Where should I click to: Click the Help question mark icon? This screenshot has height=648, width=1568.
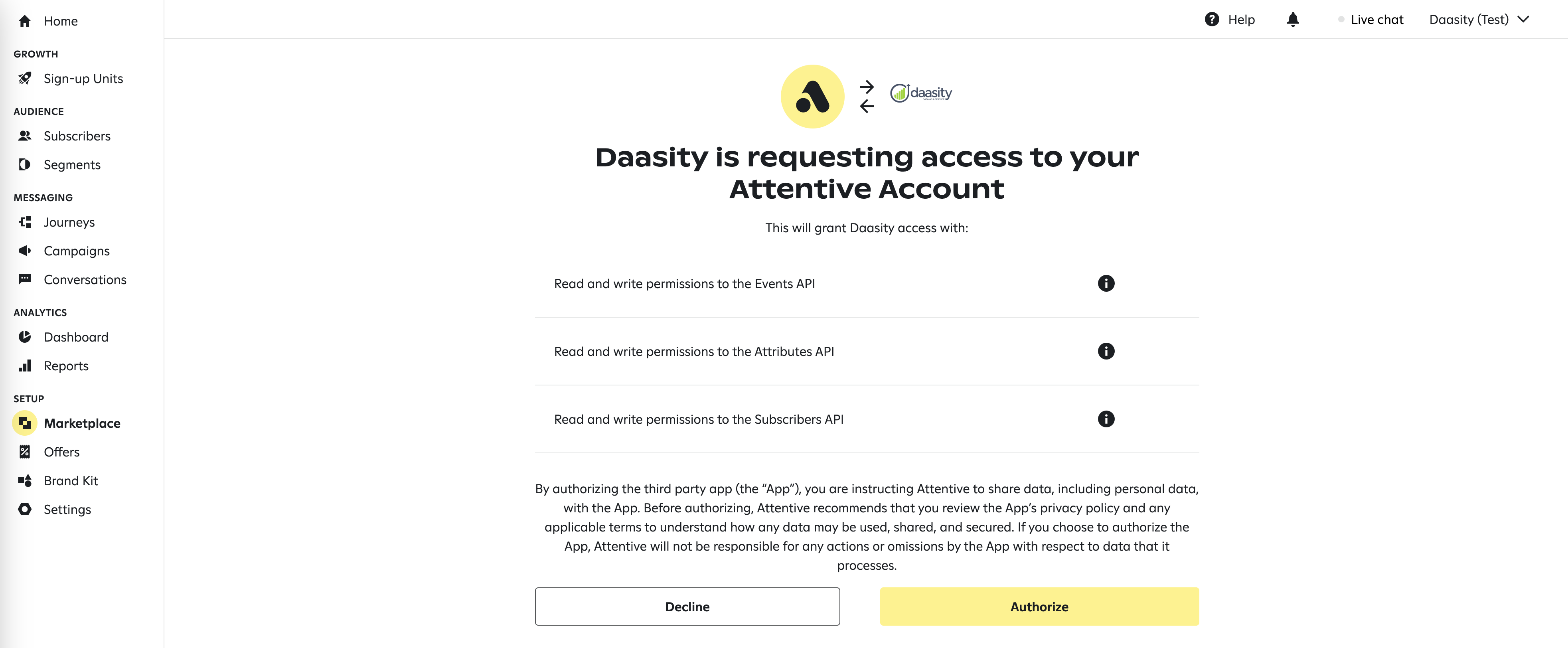click(x=1212, y=20)
